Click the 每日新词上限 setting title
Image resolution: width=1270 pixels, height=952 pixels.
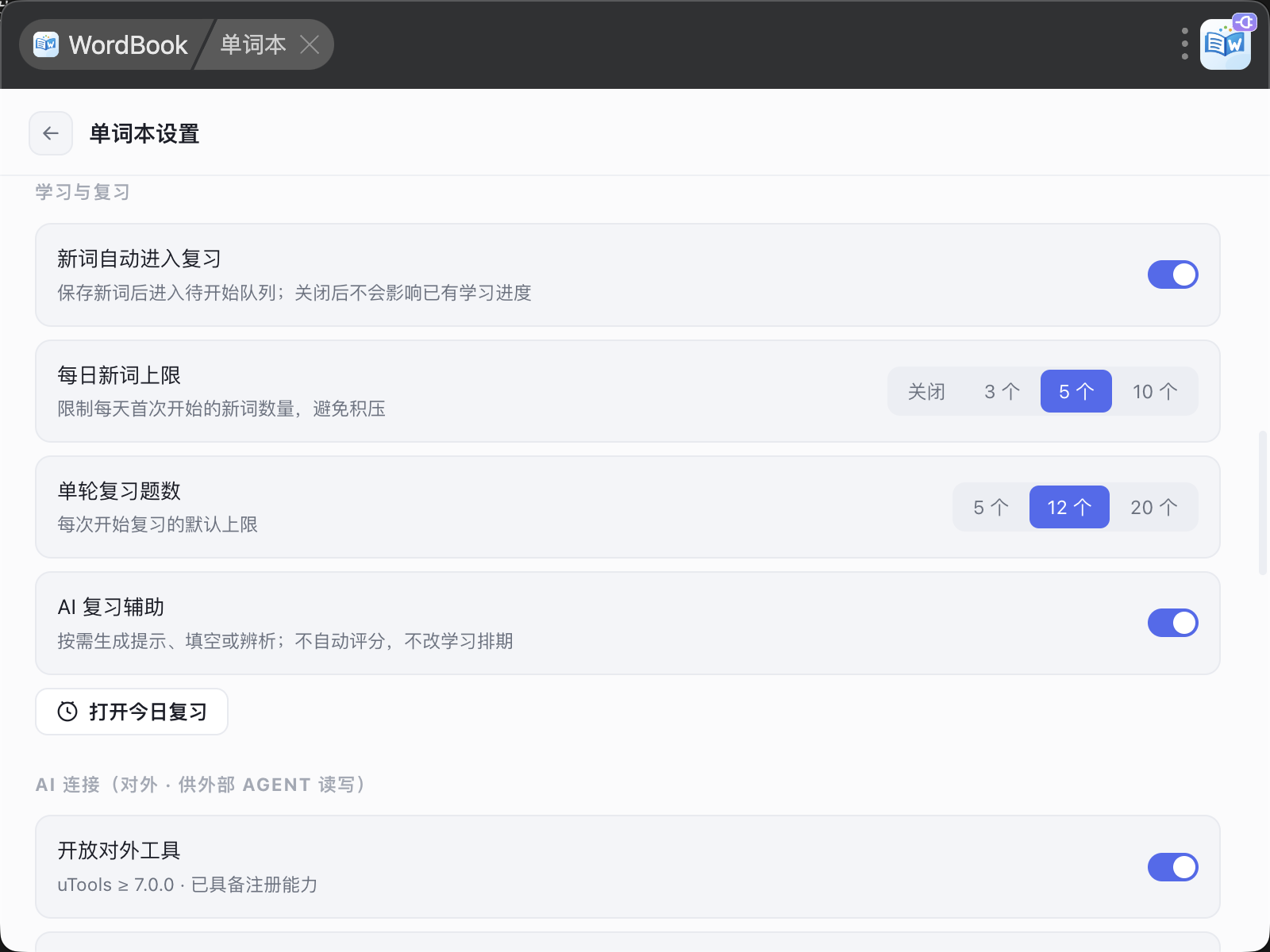(x=119, y=375)
